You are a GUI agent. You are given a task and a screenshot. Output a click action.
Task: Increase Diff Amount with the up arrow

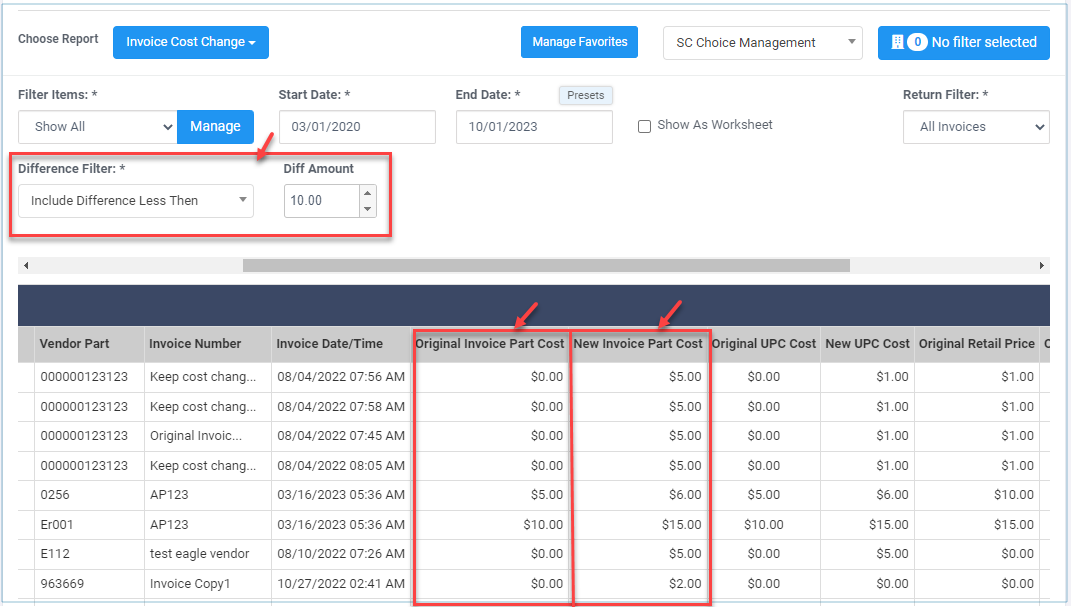(367, 194)
